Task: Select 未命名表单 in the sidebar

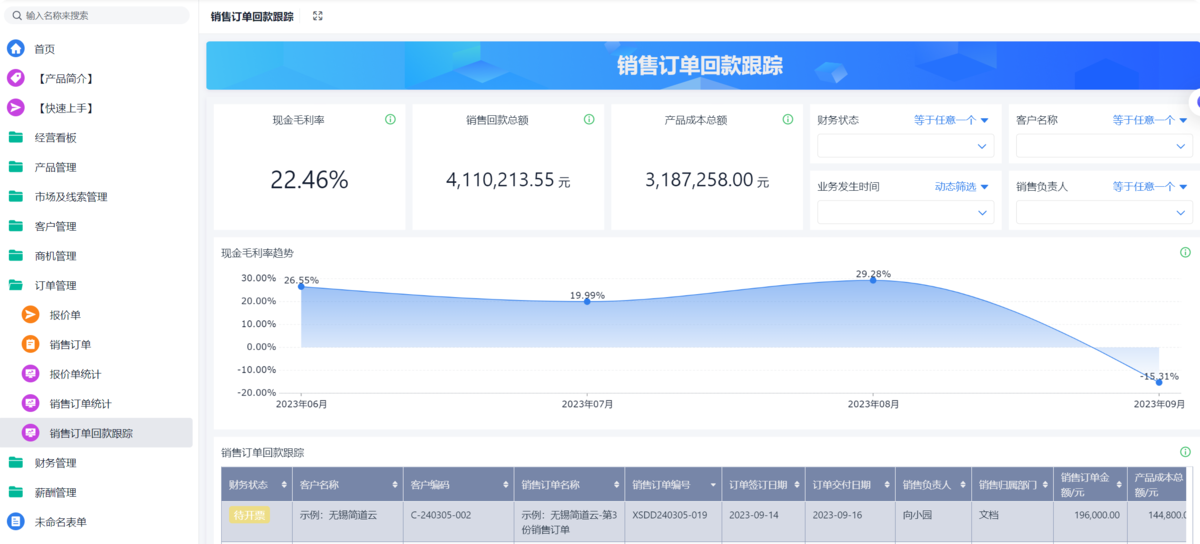Action: (x=60, y=522)
